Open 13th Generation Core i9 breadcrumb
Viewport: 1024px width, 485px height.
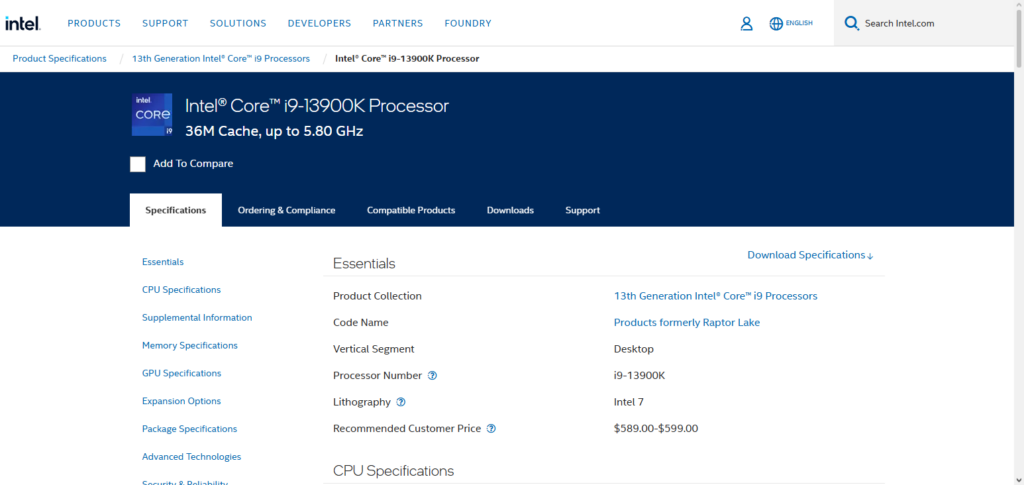pos(221,59)
